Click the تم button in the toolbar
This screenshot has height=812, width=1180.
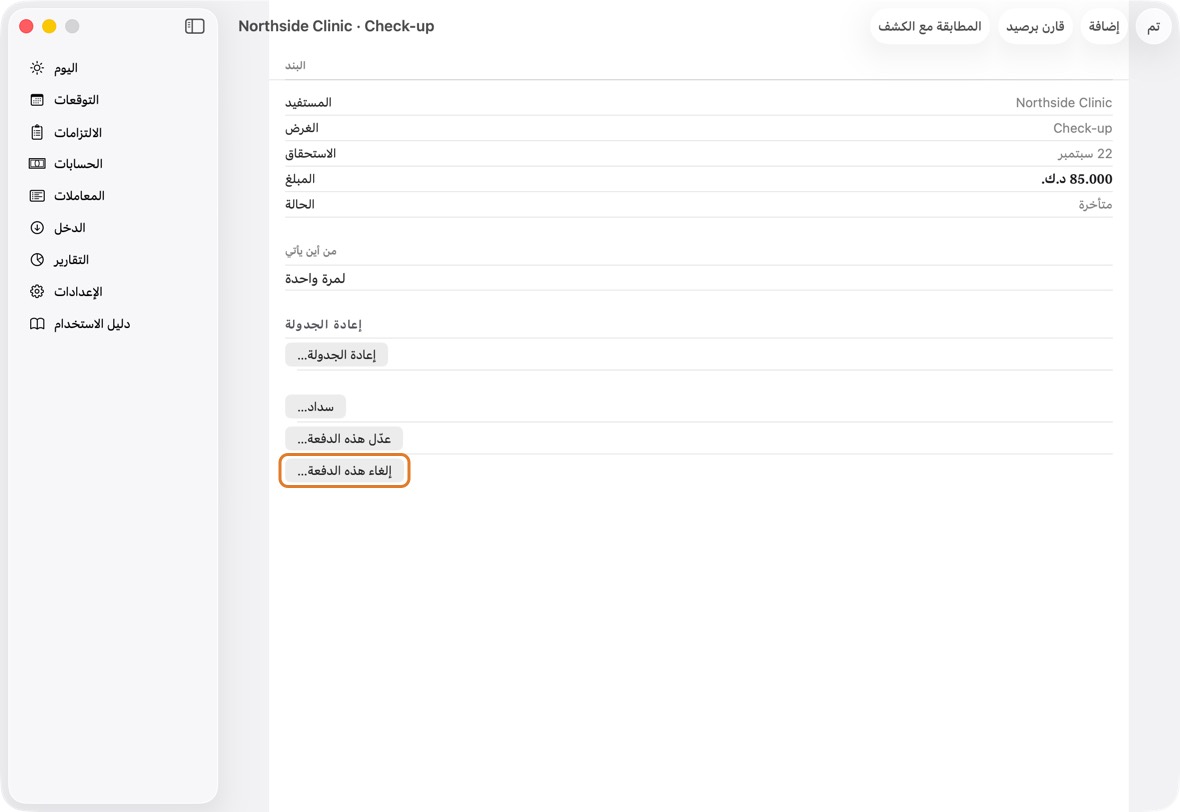pyautogui.click(x=1154, y=27)
